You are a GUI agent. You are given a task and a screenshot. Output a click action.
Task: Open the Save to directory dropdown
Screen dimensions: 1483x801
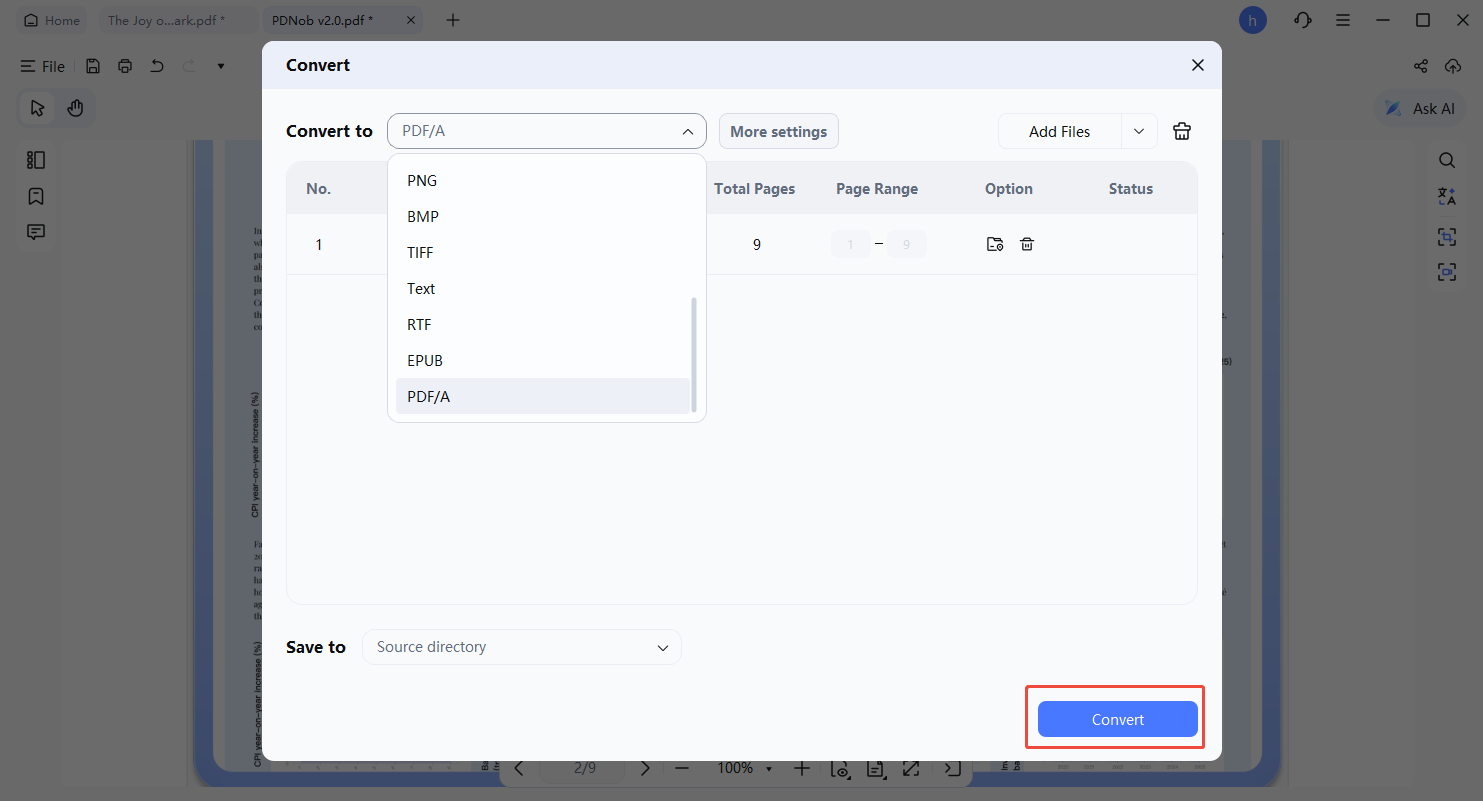coord(521,647)
